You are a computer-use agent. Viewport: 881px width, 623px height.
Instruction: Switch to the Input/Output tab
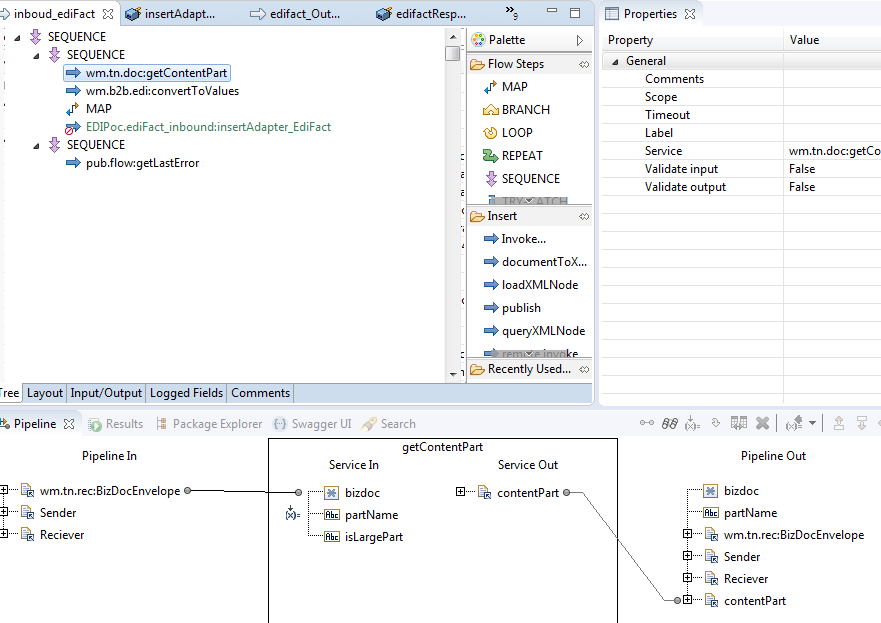[x=106, y=393]
